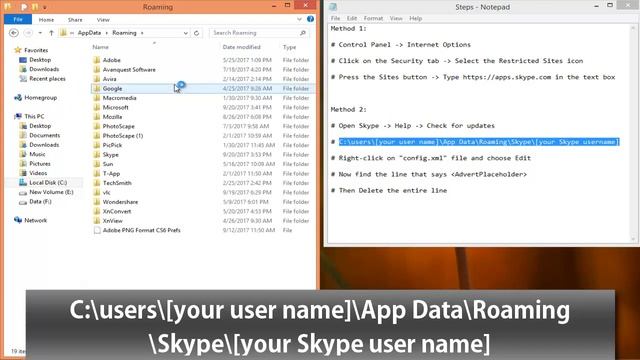Open Homegroup in navigation pane
The height and width of the screenshot is (360, 640).
point(40,98)
